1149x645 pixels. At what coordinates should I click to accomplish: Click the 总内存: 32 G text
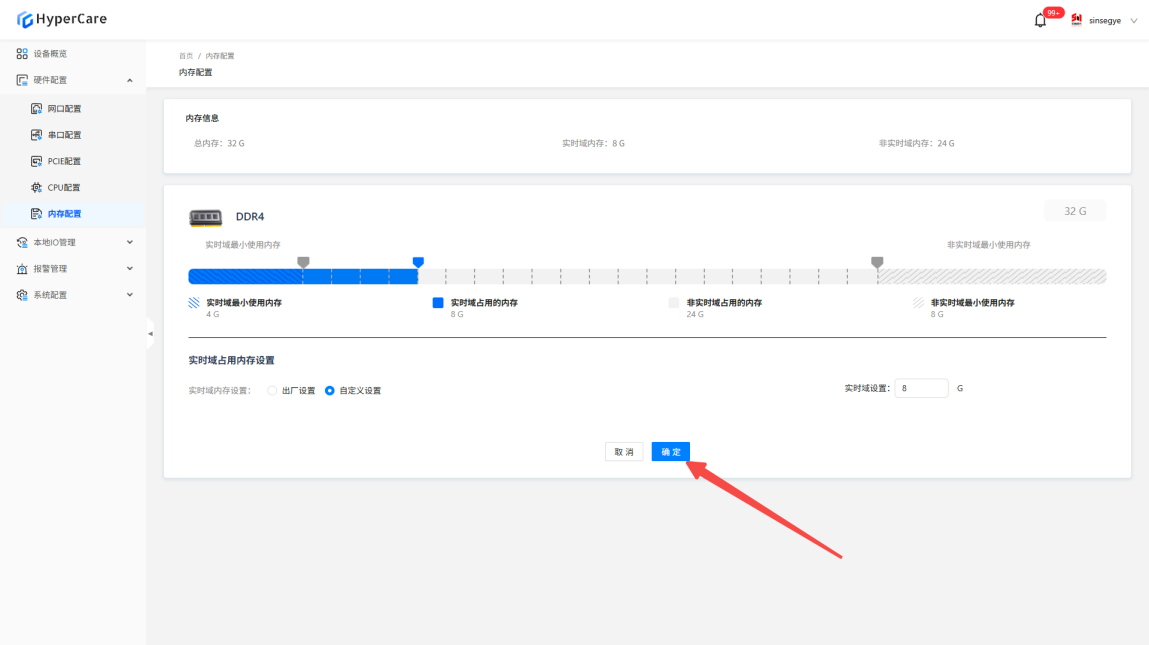click(x=219, y=144)
